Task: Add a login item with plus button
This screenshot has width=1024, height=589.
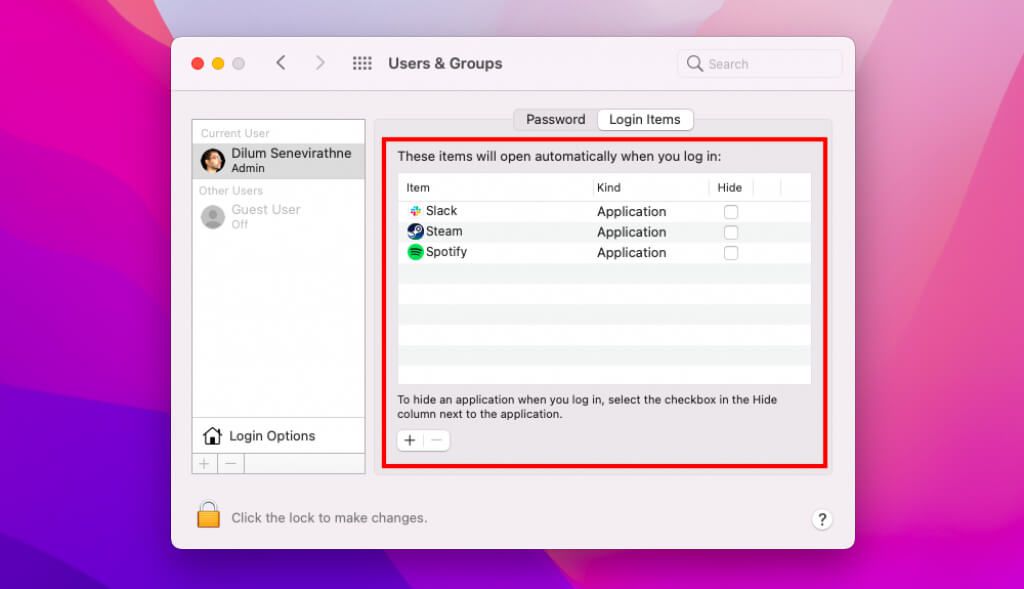Action: coord(409,440)
